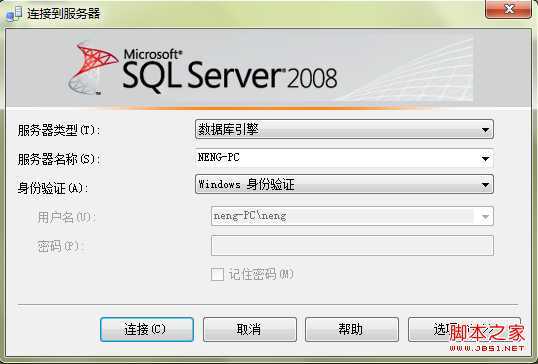Click the 连接(C) connect button
Image resolution: width=538 pixels, height=364 pixels.
pos(147,329)
